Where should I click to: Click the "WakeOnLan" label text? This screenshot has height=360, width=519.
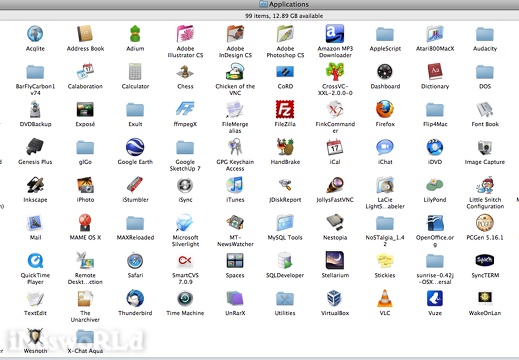pyautogui.click(x=485, y=313)
